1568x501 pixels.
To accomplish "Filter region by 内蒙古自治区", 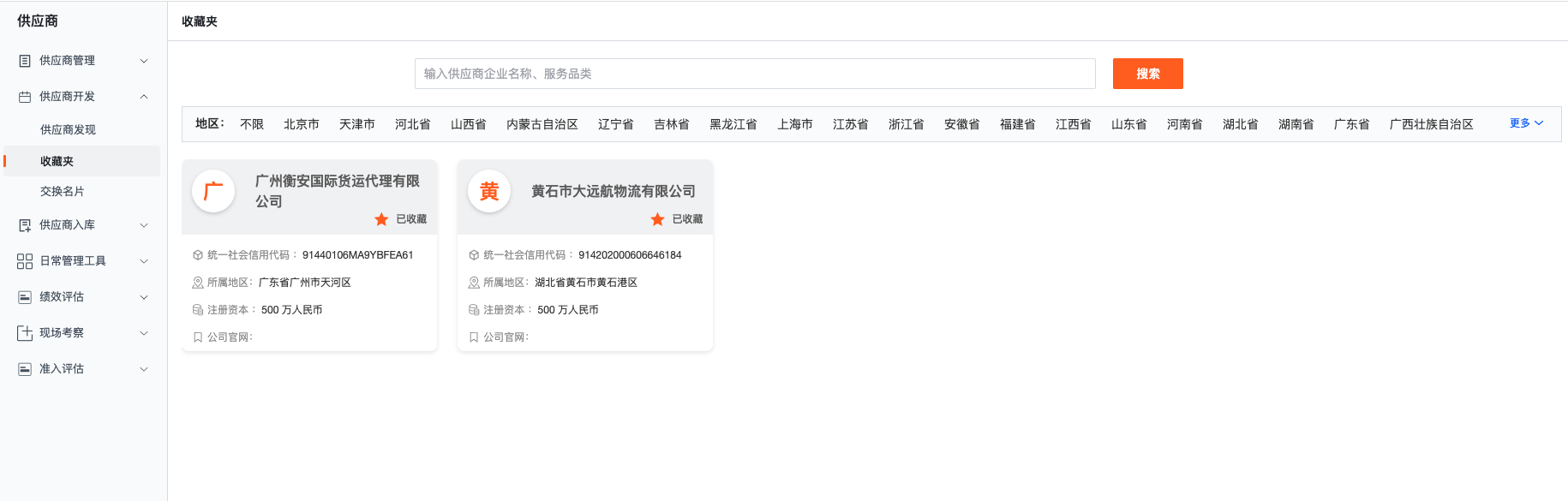I will point(542,124).
